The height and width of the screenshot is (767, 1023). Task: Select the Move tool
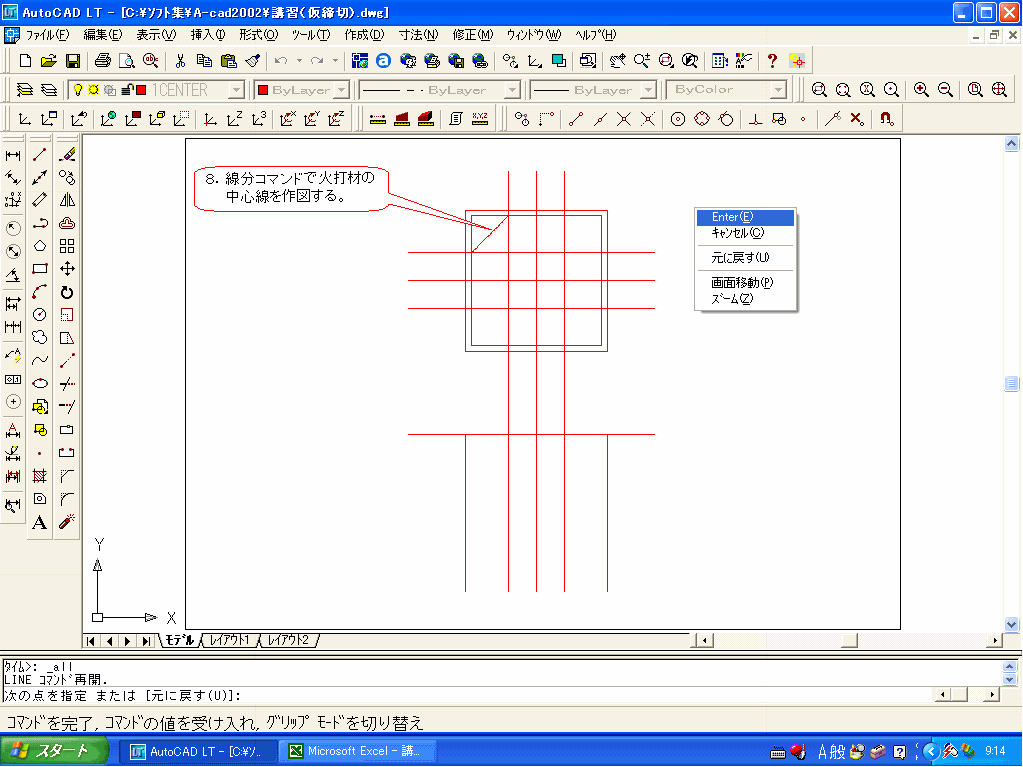coord(67,269)
